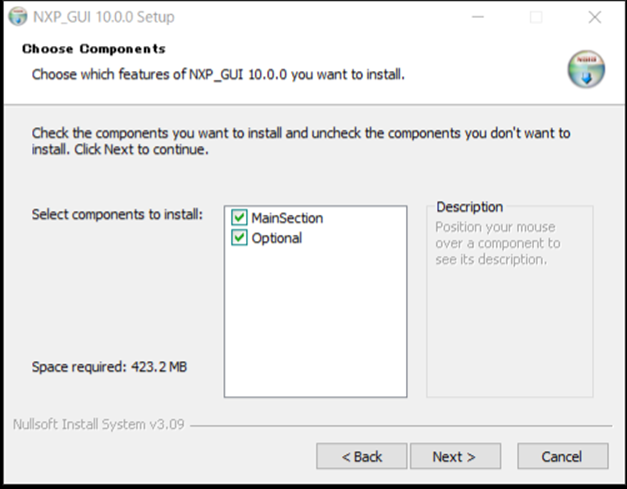Close the setup window with X
The height and width of the screenshot is (489, 627).
pyautogui.click(x=594, y=17)
